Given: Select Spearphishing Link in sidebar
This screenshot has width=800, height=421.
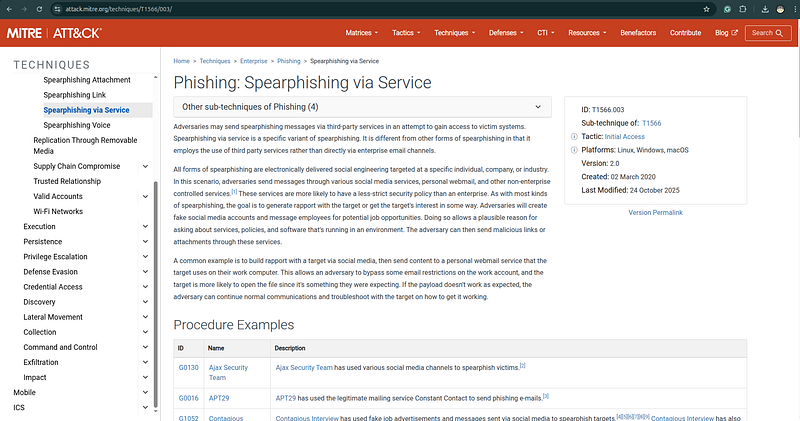Looking at the screenshot, I should click(x=74, y=95).
